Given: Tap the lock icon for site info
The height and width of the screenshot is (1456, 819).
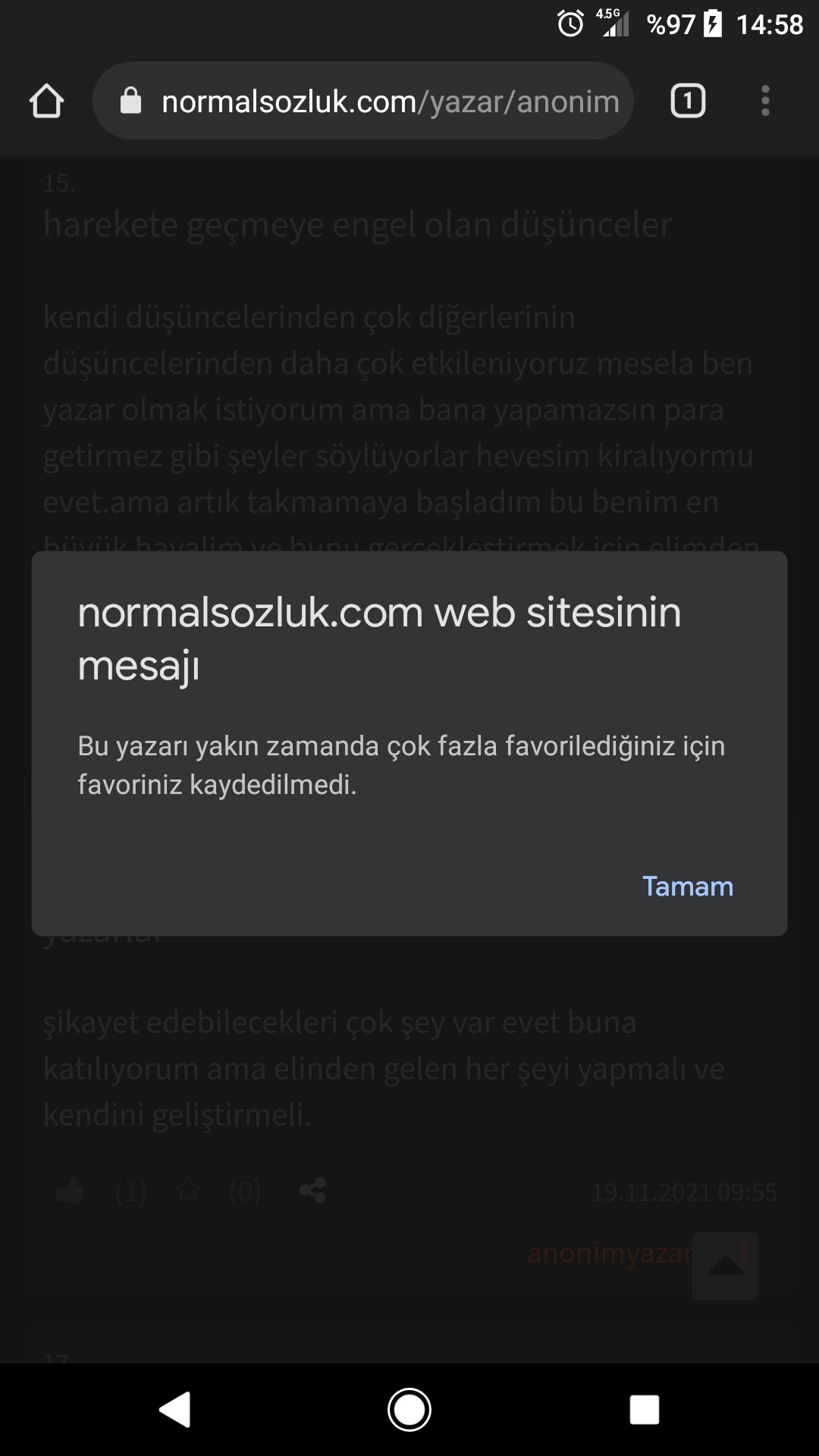Looking at the screenshot, I should [x=131, y=101].
